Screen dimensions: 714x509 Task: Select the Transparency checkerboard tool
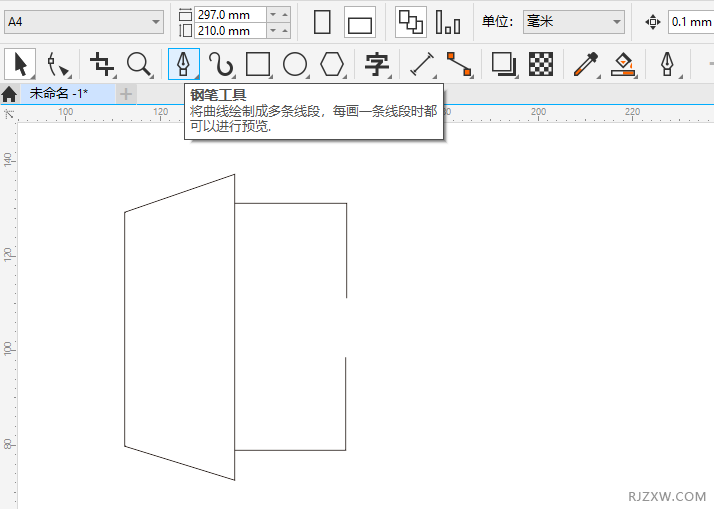point(541,64)
